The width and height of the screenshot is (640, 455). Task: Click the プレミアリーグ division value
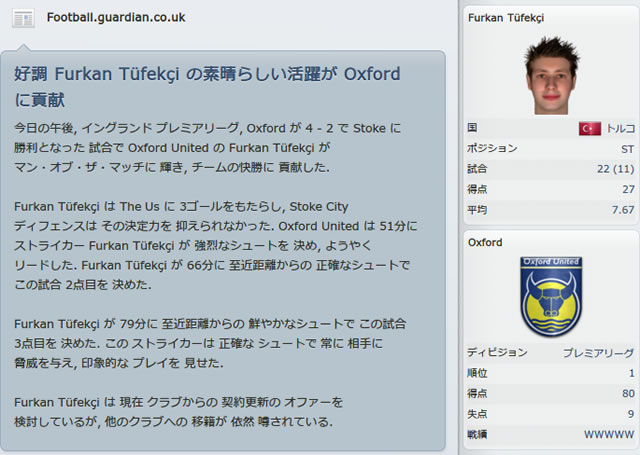click(x=598, y=353)
